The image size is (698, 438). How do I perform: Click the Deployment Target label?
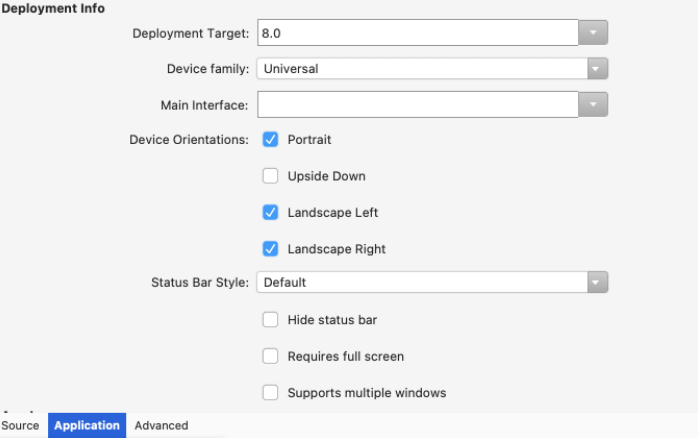tap(191, 33)
